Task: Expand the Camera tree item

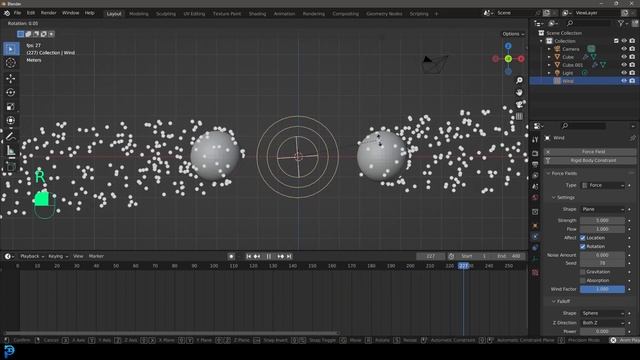Action: 549,49
